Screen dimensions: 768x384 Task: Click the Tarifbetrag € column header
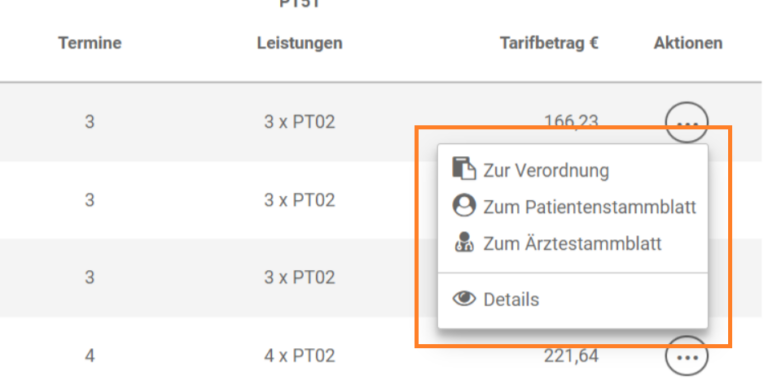(x=550, y=43)
